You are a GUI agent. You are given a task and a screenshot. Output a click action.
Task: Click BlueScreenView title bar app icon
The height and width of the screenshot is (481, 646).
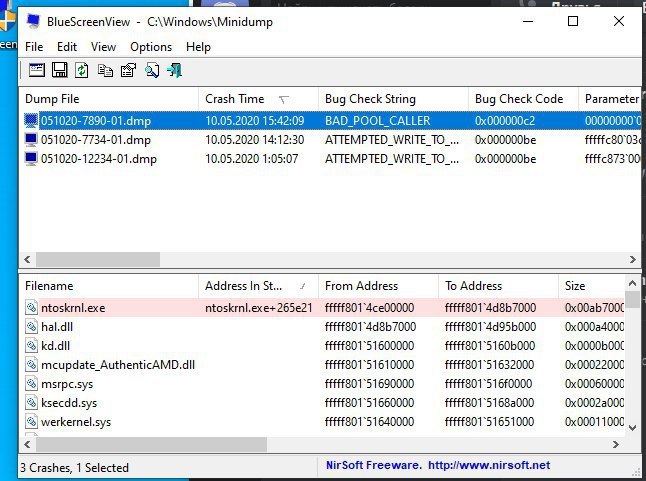pyautogui.click(x=33, y=21)
